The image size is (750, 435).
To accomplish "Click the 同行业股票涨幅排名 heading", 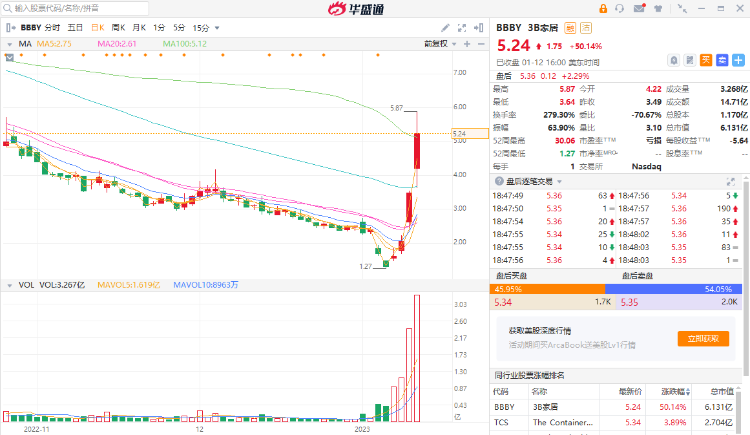I will click(x=529, y=375).
